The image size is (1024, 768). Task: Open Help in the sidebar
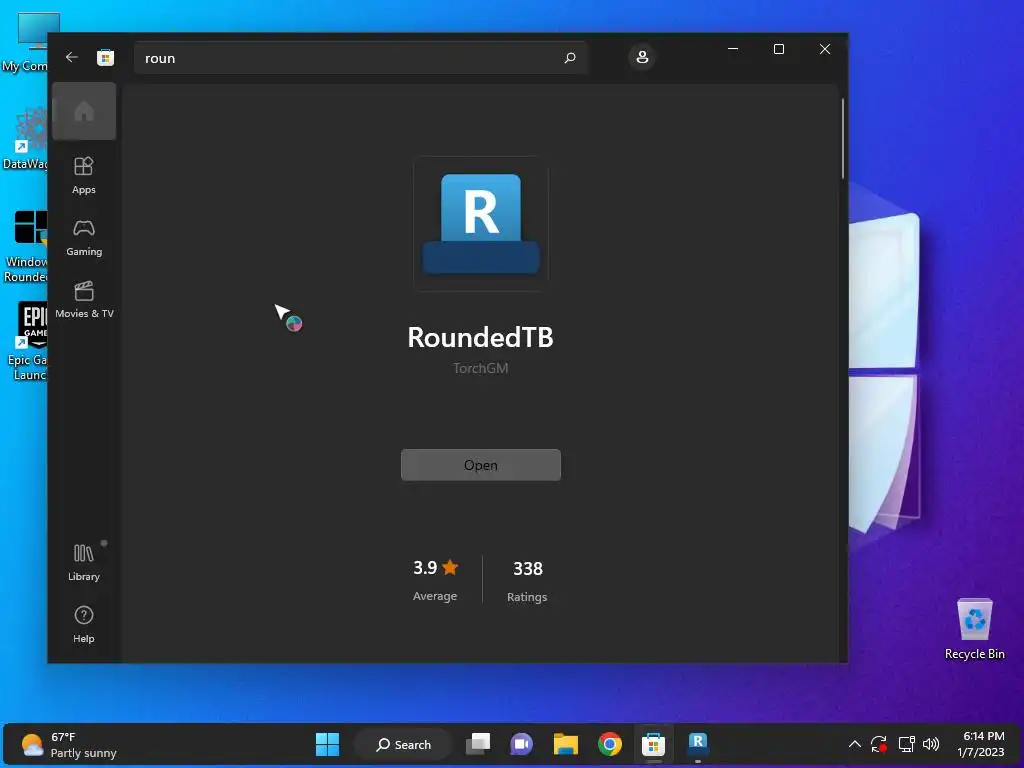(84, 624)
